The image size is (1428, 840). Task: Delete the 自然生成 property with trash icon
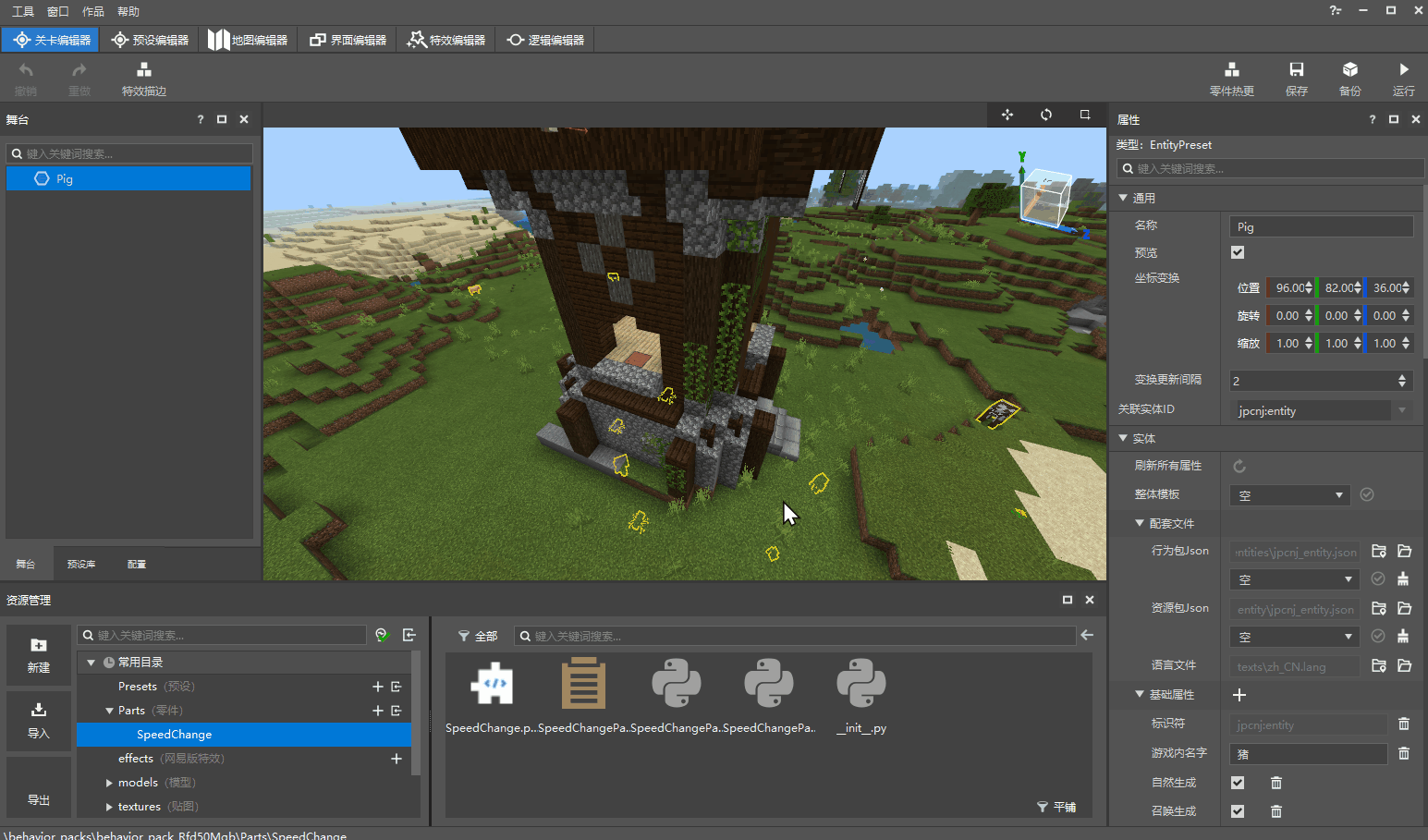coord(1276,784)
